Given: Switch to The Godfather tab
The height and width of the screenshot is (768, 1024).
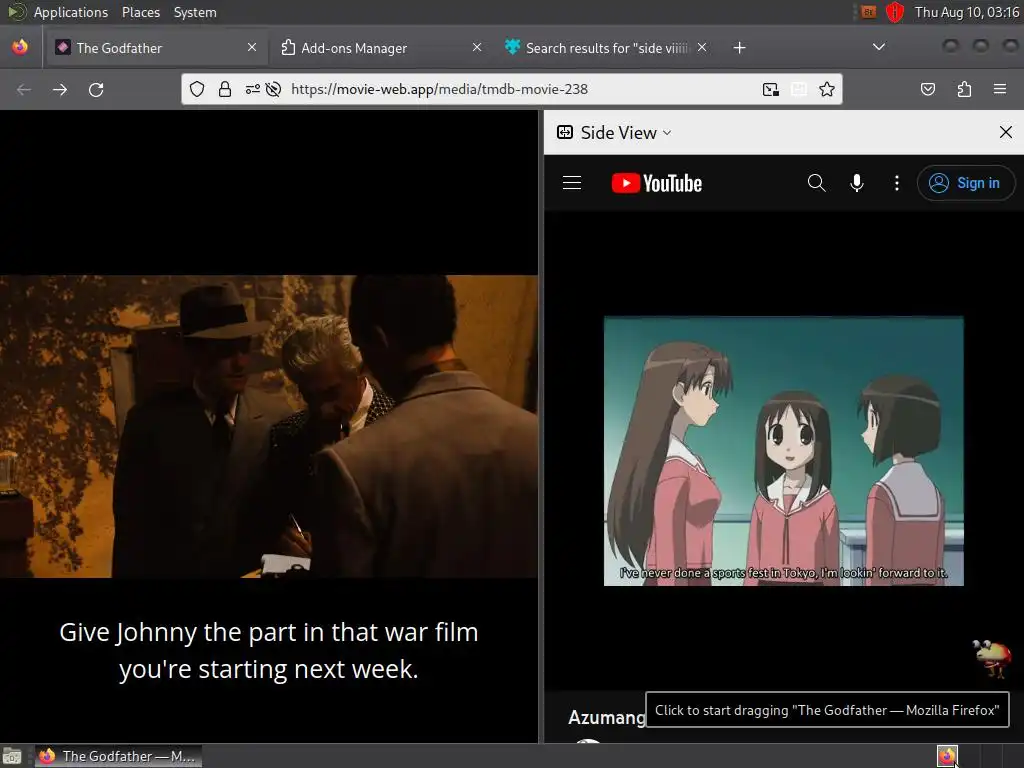Looking at the screenshot, I should [155, 48].
